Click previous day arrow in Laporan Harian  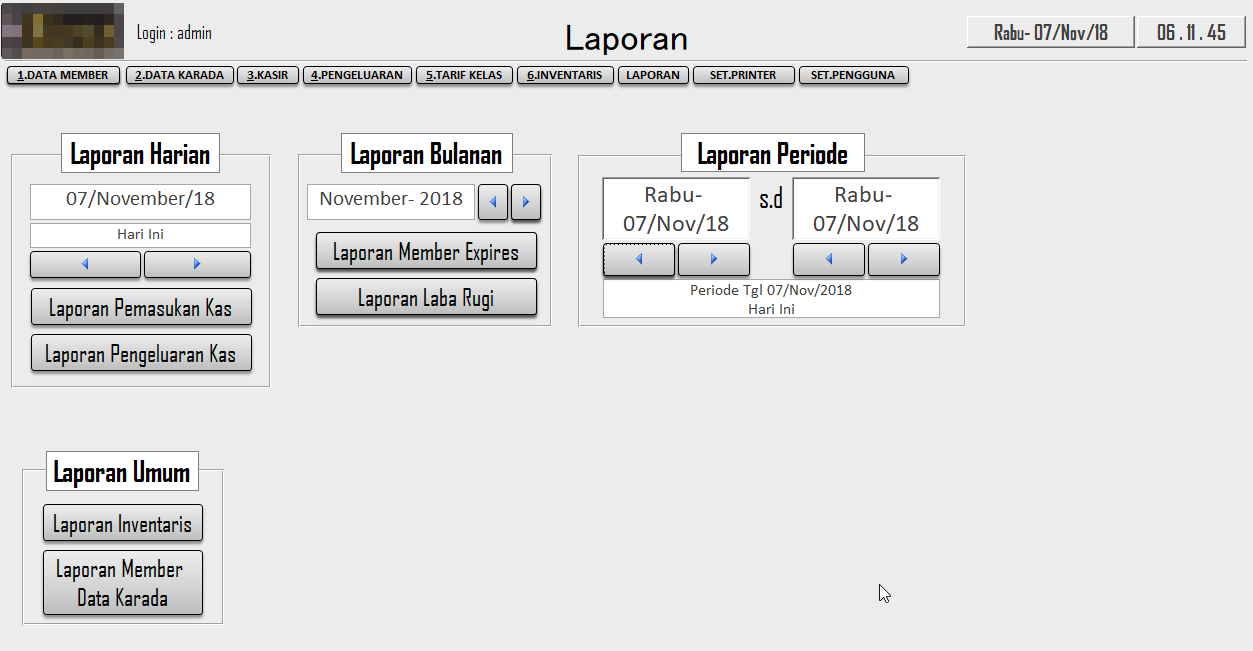[85, 264]
